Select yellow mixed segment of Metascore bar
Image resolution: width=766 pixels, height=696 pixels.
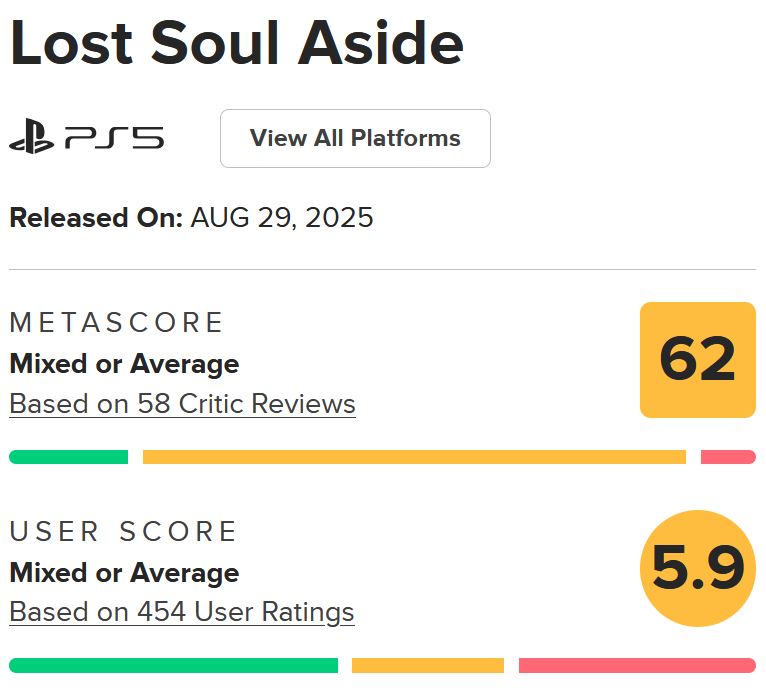coord(414,457)
